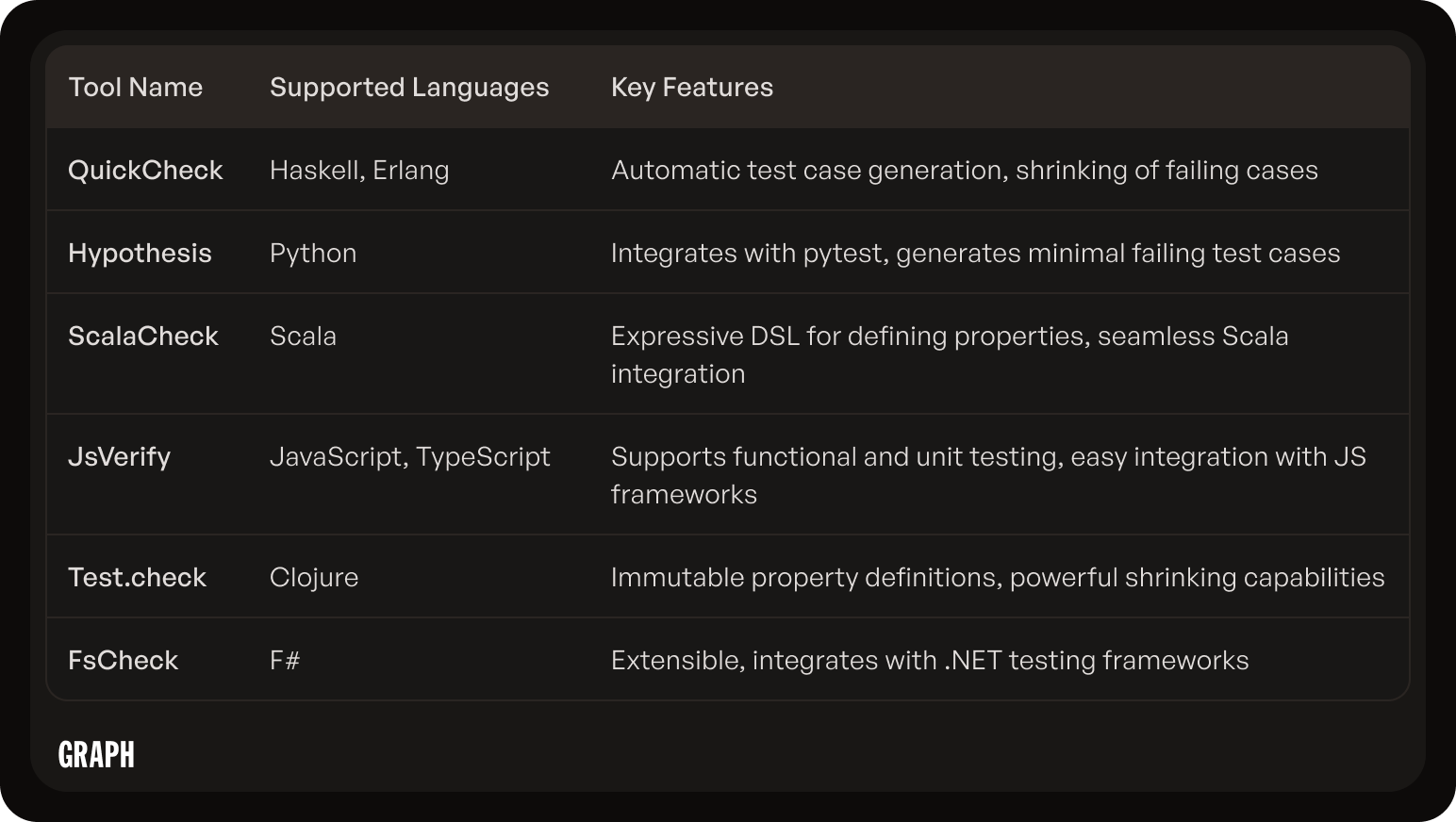1456x822 pixels.
Task: Select the Hypothesis tool name cell
Action: click(x=140, y=254)
